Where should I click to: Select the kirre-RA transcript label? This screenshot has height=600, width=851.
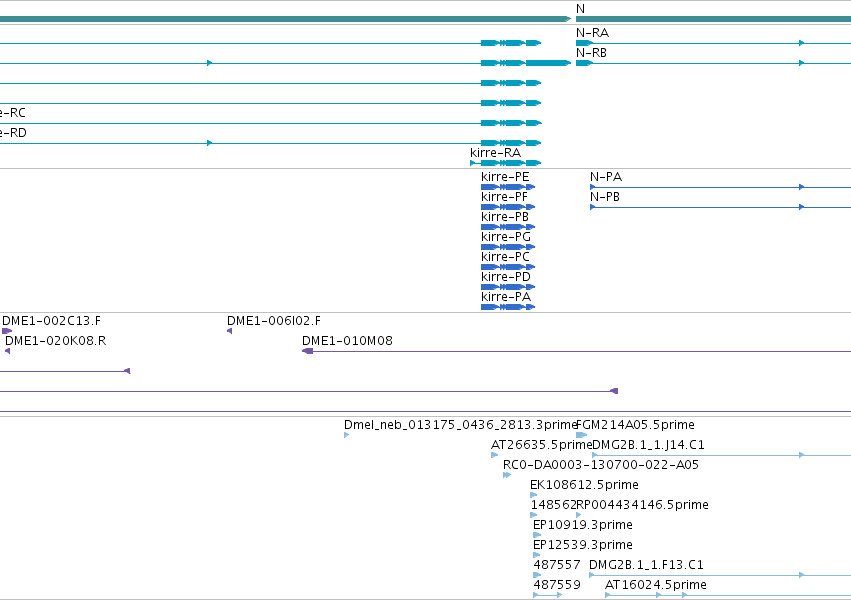point(495,152)
